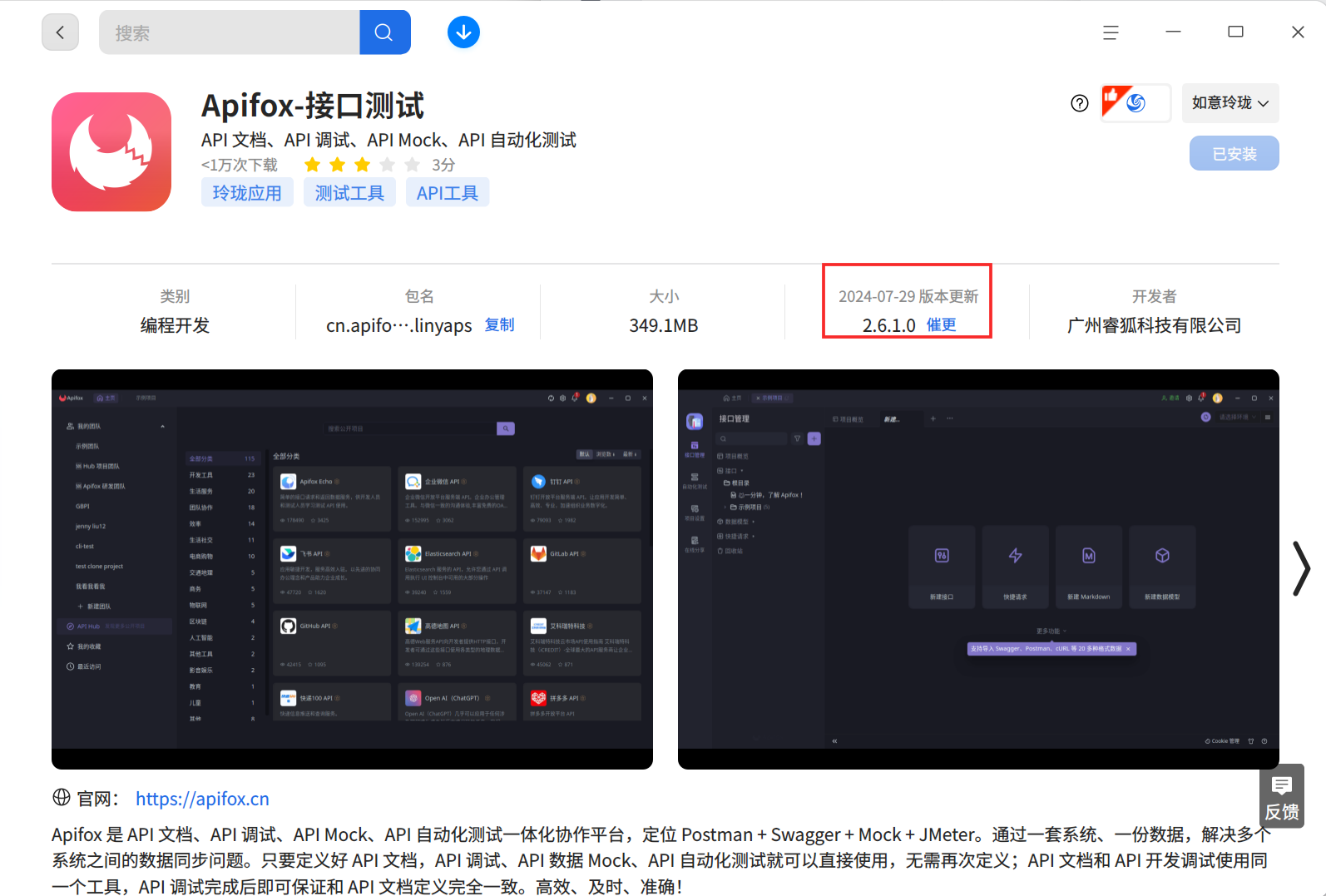Image resolution: width=1326 pixels, height=896 pixels.
Task: Click the first gold rating star
Action: pyautogui.click(x=312, y=165)
